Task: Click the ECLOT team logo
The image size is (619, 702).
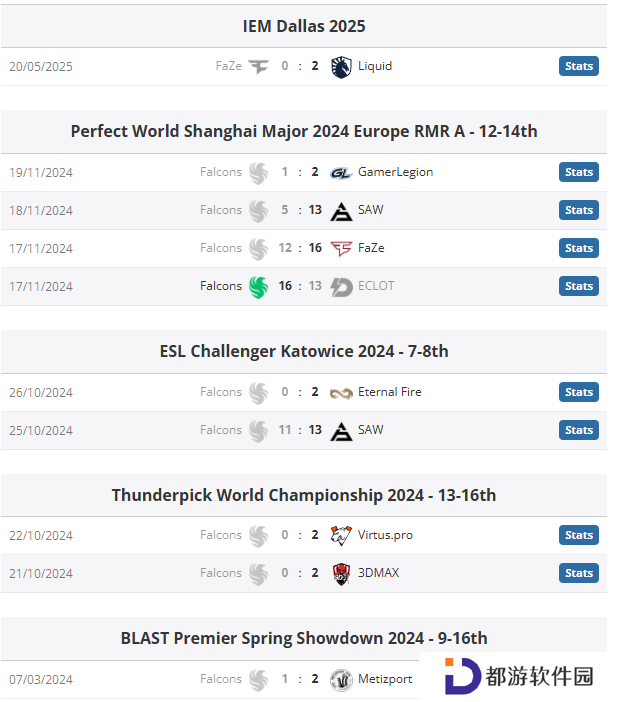Action: click(341, 287)
